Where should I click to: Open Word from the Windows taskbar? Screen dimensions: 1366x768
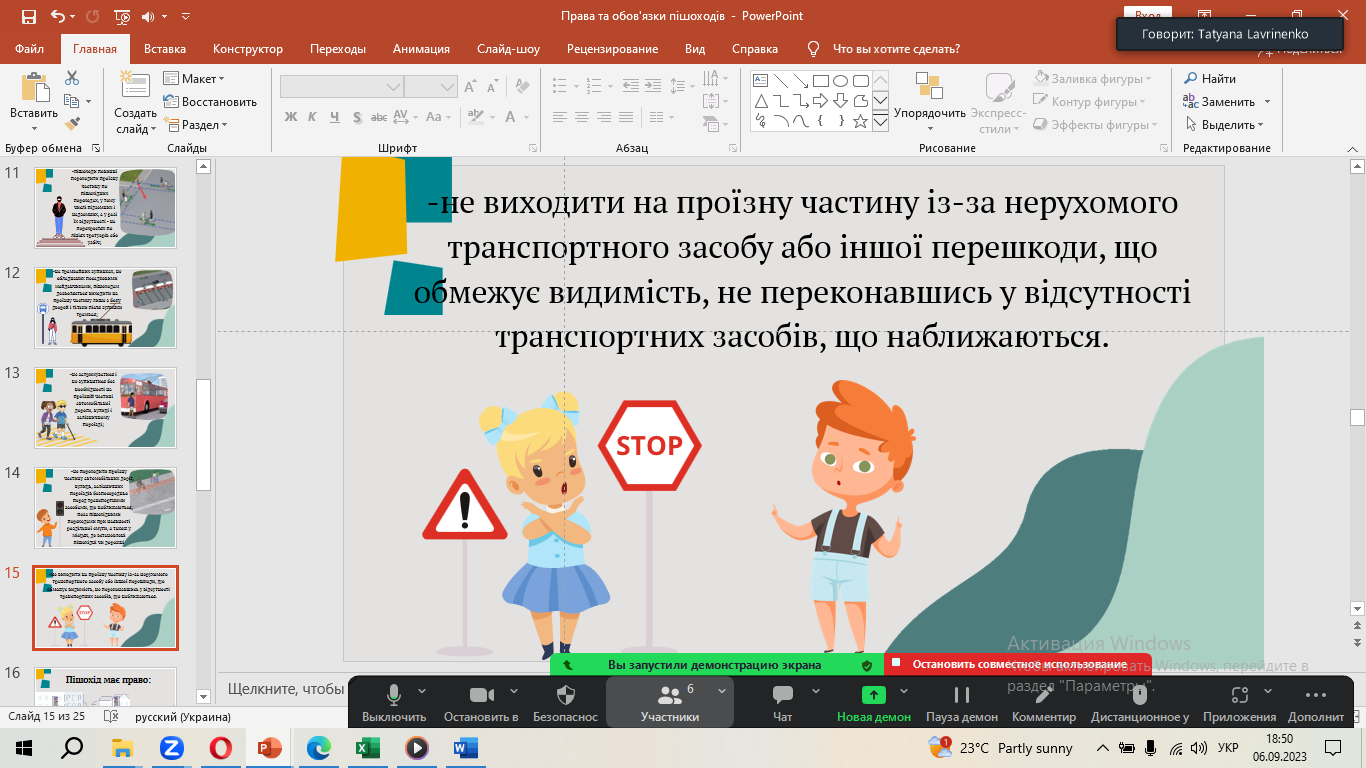[x=465, y=747]
